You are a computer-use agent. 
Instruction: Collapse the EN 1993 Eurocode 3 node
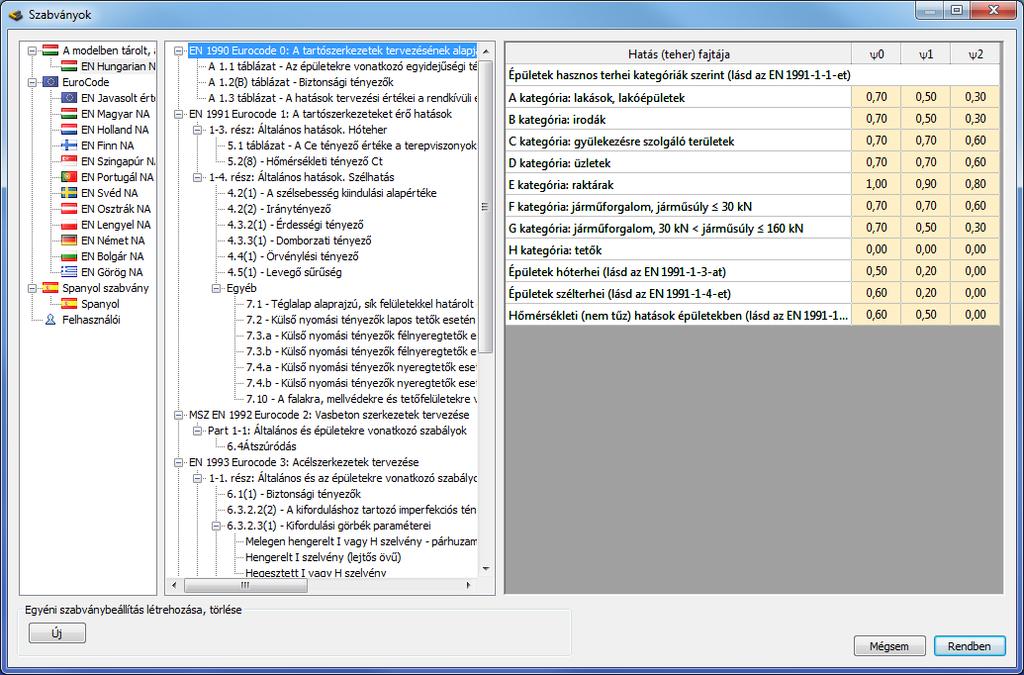pyautogui.click(x=178, y=462)
